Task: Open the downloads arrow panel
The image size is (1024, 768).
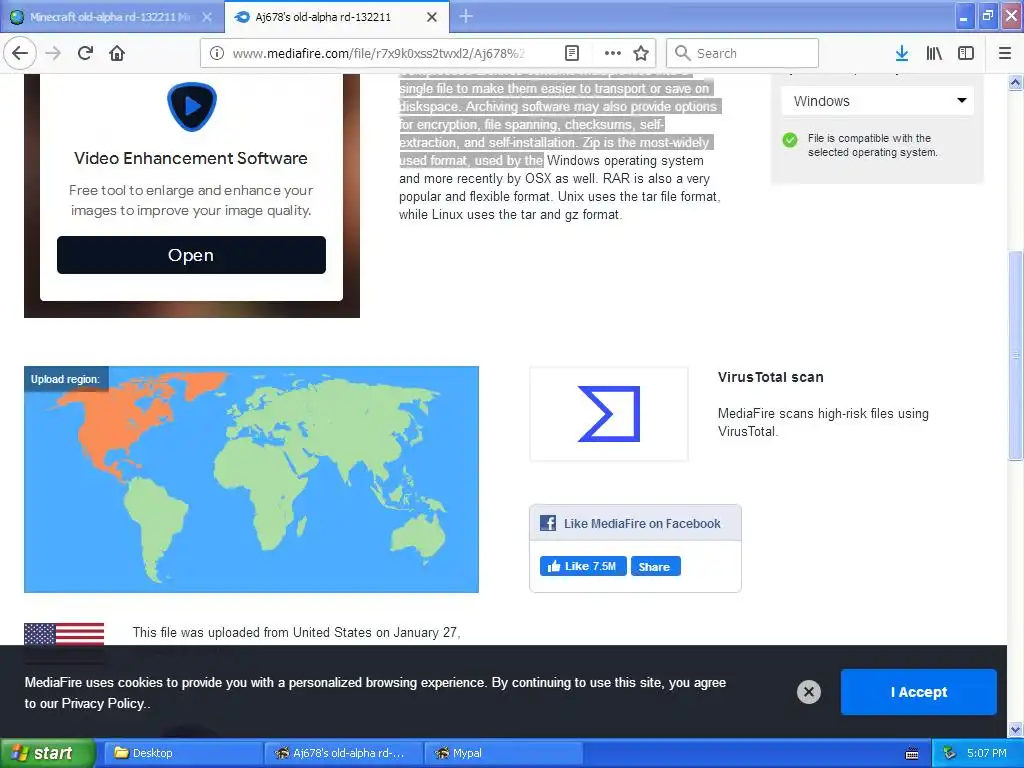Action: [x=902, y=53]
